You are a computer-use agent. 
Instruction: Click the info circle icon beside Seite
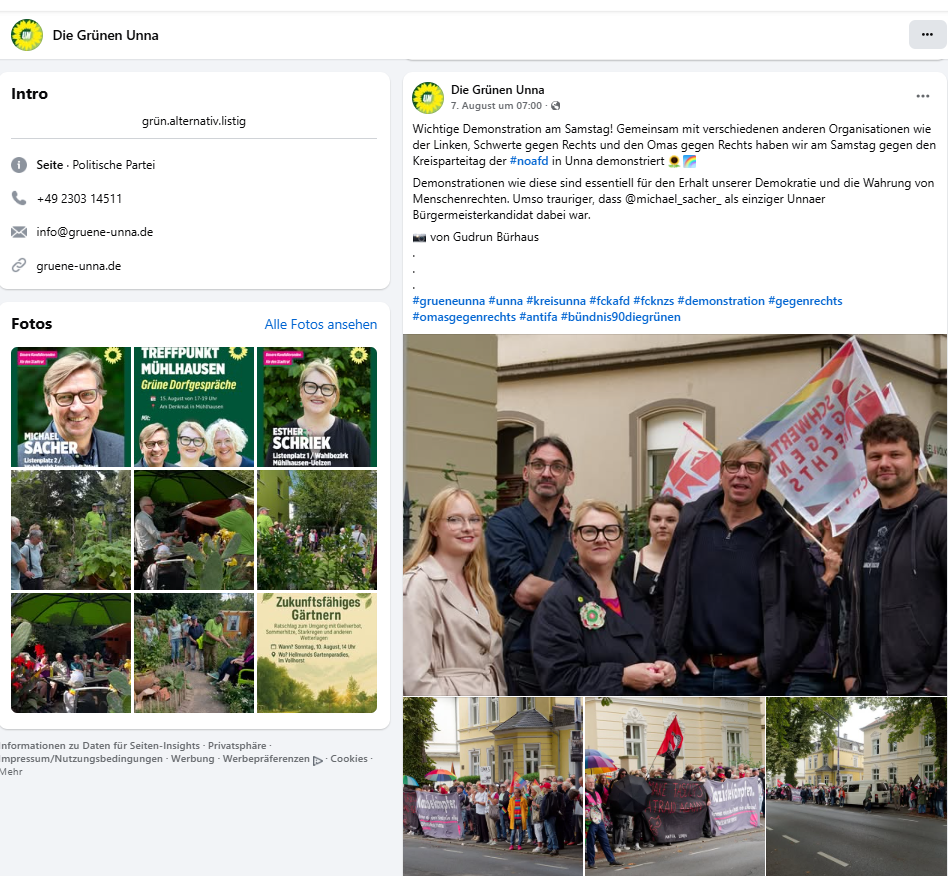click(x=19, y=164)
